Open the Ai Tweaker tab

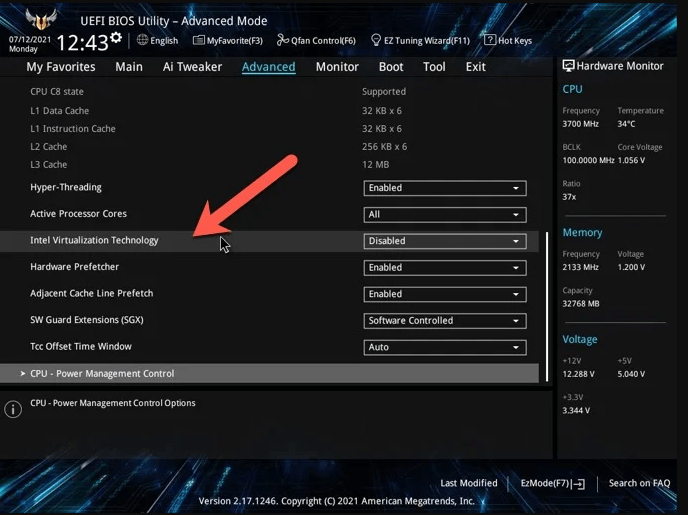(x=192, y=67)
